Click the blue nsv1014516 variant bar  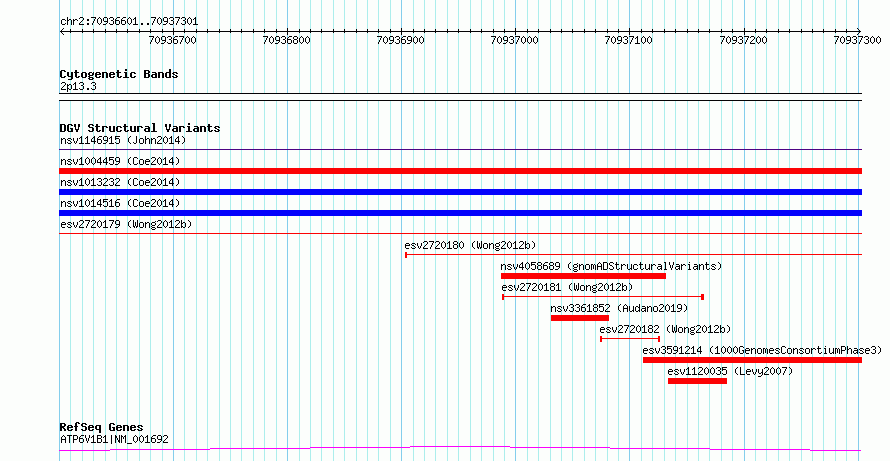(x=460, y=213)
